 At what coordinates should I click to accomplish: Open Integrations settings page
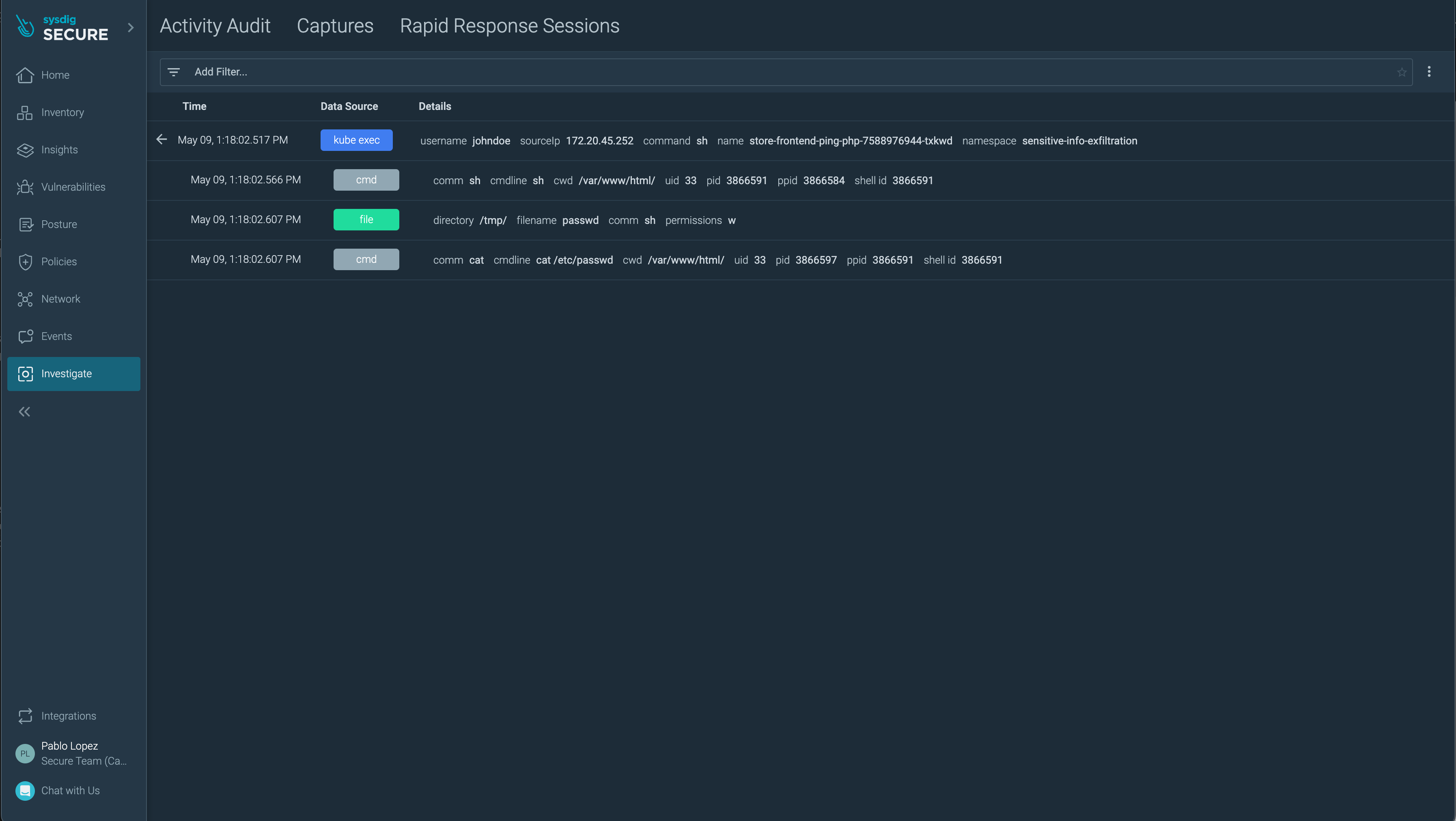(x=68, y=716)
